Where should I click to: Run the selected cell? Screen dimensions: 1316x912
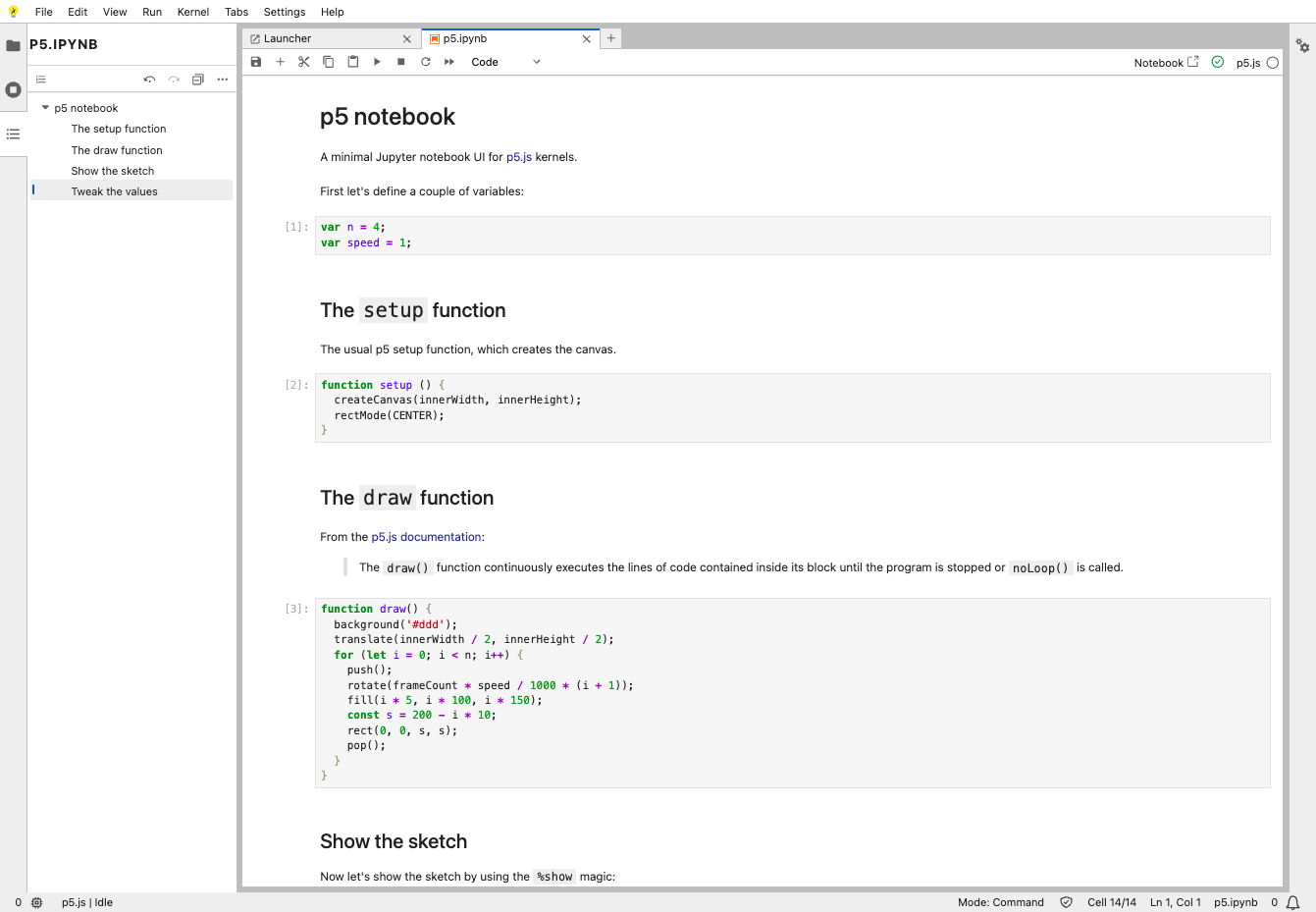[x=377, y=62]
